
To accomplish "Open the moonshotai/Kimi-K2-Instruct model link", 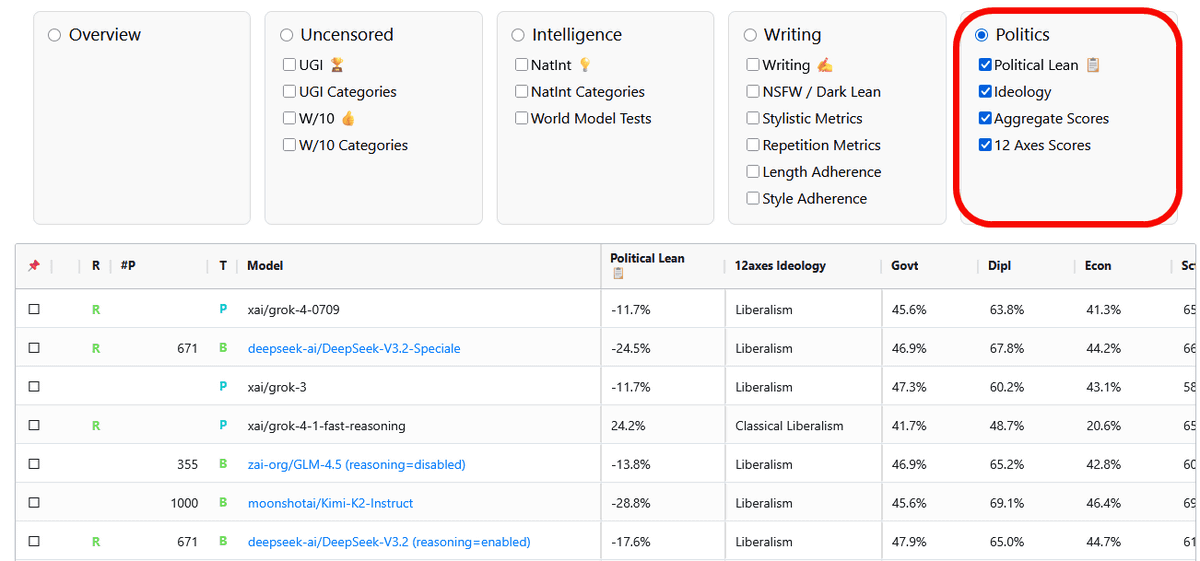I will coord(330,503).
